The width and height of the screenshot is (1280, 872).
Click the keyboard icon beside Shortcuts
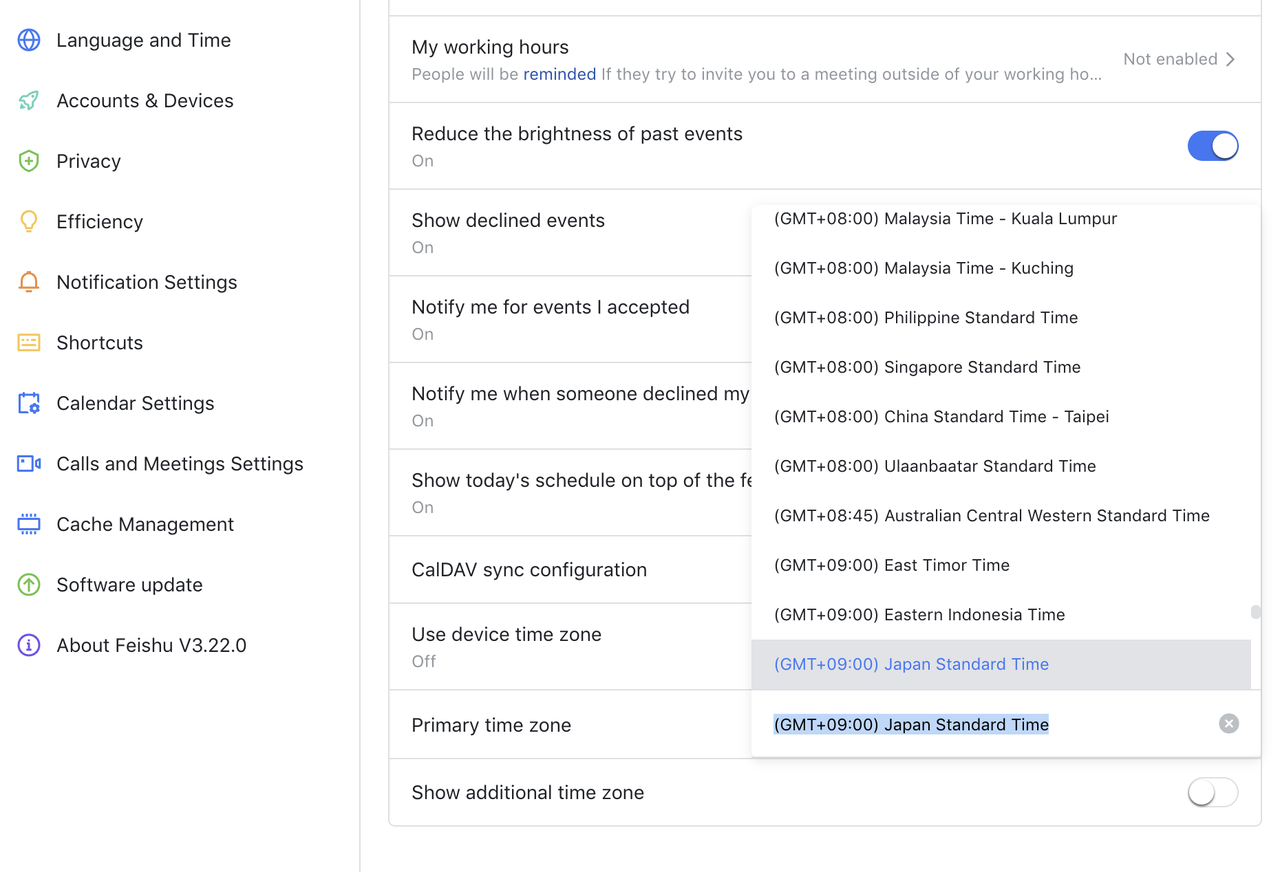[29, 342]
